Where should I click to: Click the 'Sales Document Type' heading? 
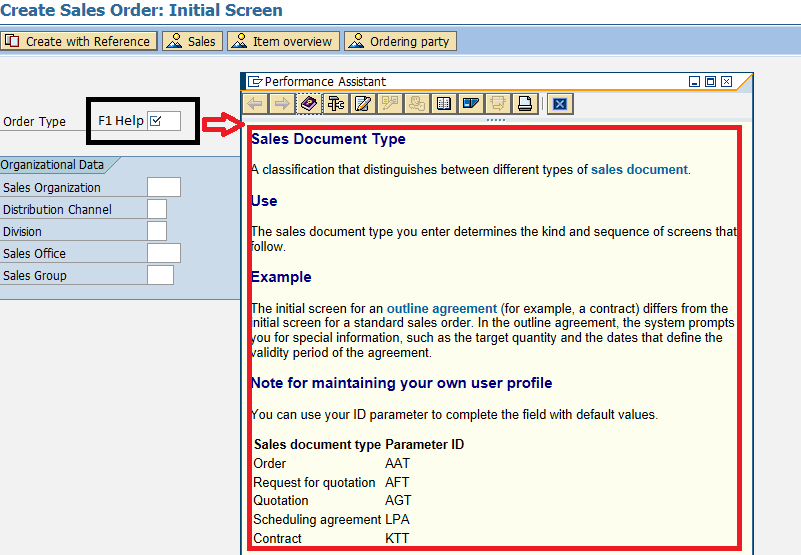328,139
